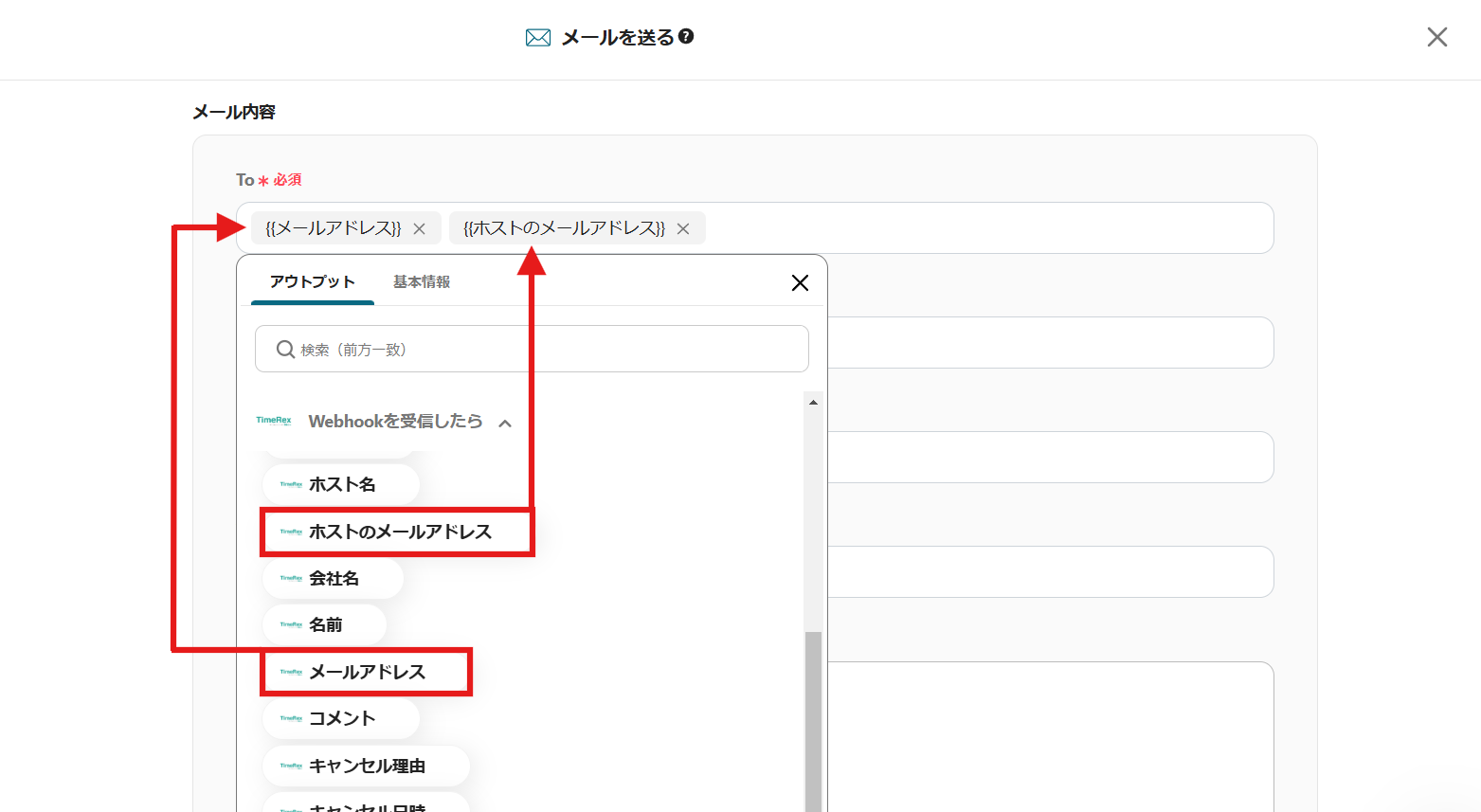Image resolution: width=1481 pixels, height=812 pixels.
Task: Click the Webhookを受信したら section header
Action: 385,422
